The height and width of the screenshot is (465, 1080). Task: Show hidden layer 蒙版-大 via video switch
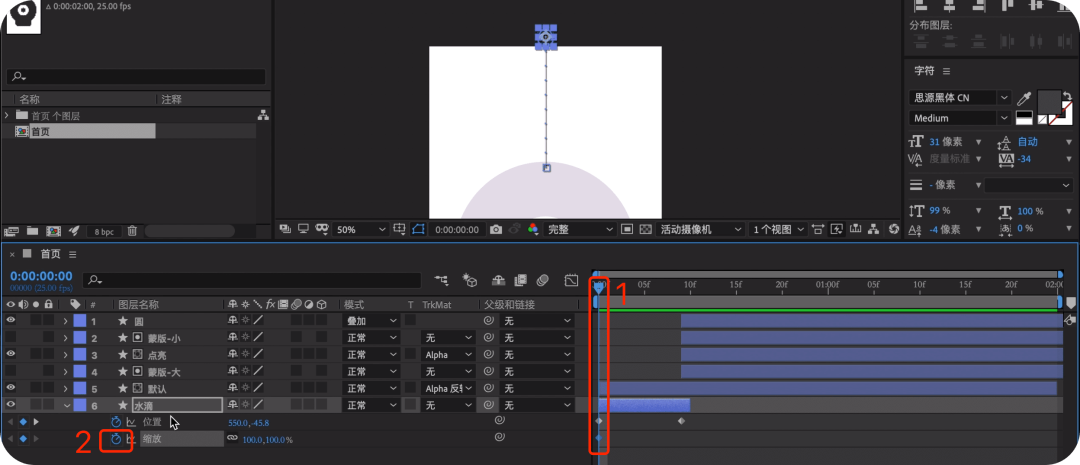pos(10,371)
